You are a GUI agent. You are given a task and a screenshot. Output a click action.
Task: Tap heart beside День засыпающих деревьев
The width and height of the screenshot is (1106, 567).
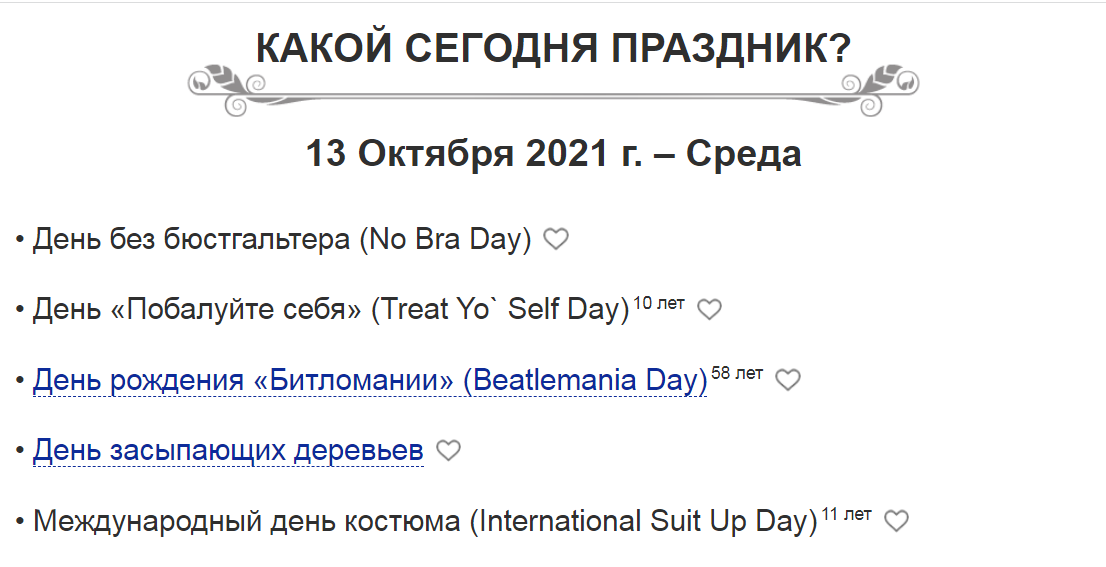pos(448,450)
